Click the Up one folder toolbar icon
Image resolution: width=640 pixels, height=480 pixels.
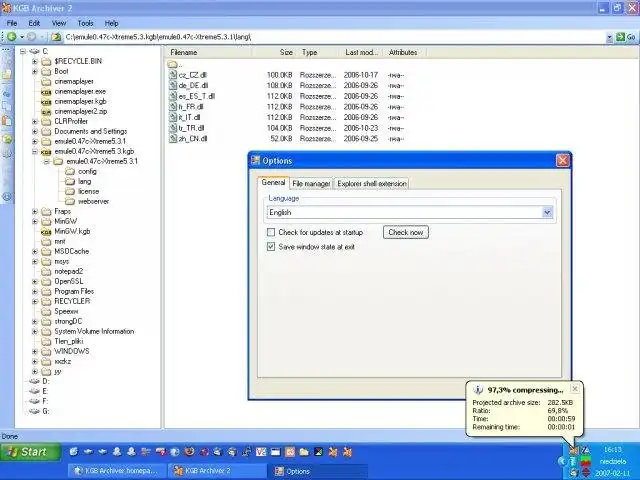pos(56,37)
